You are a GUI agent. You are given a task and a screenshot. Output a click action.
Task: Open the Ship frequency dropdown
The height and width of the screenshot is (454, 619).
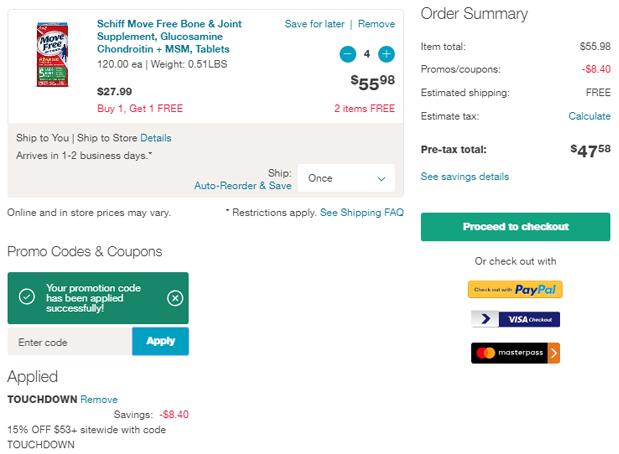click(346, 178)
